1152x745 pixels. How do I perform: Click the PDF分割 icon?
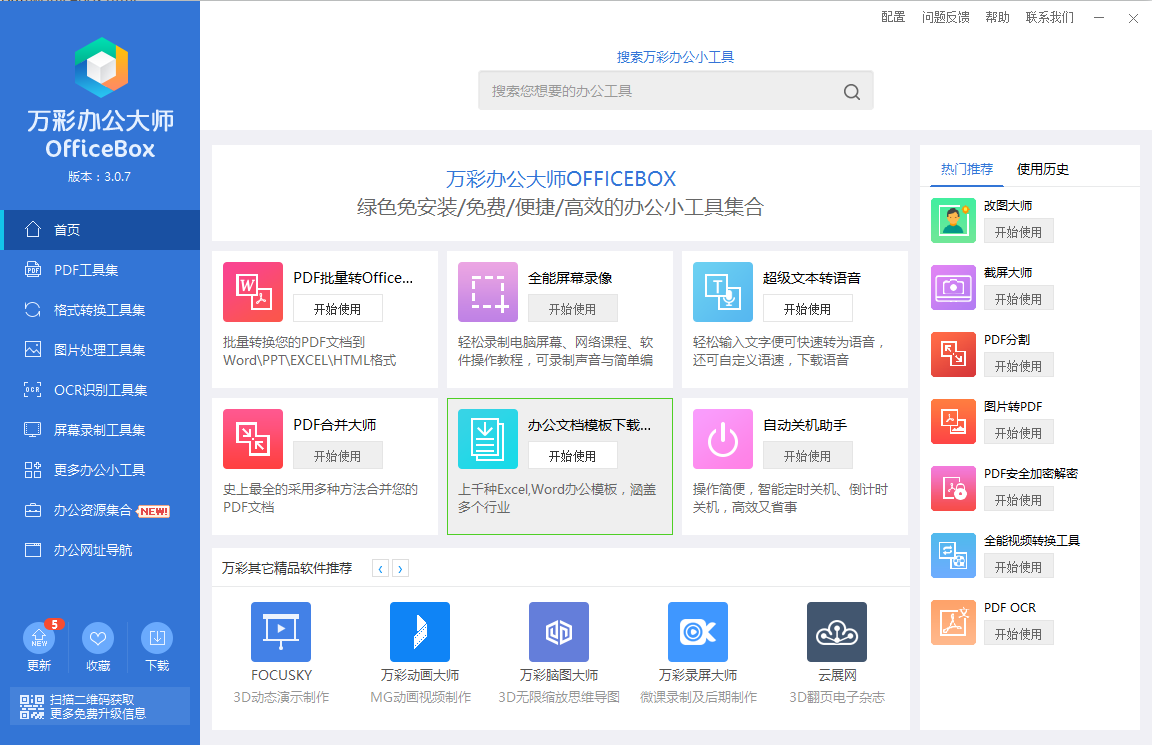click(953, 354)
